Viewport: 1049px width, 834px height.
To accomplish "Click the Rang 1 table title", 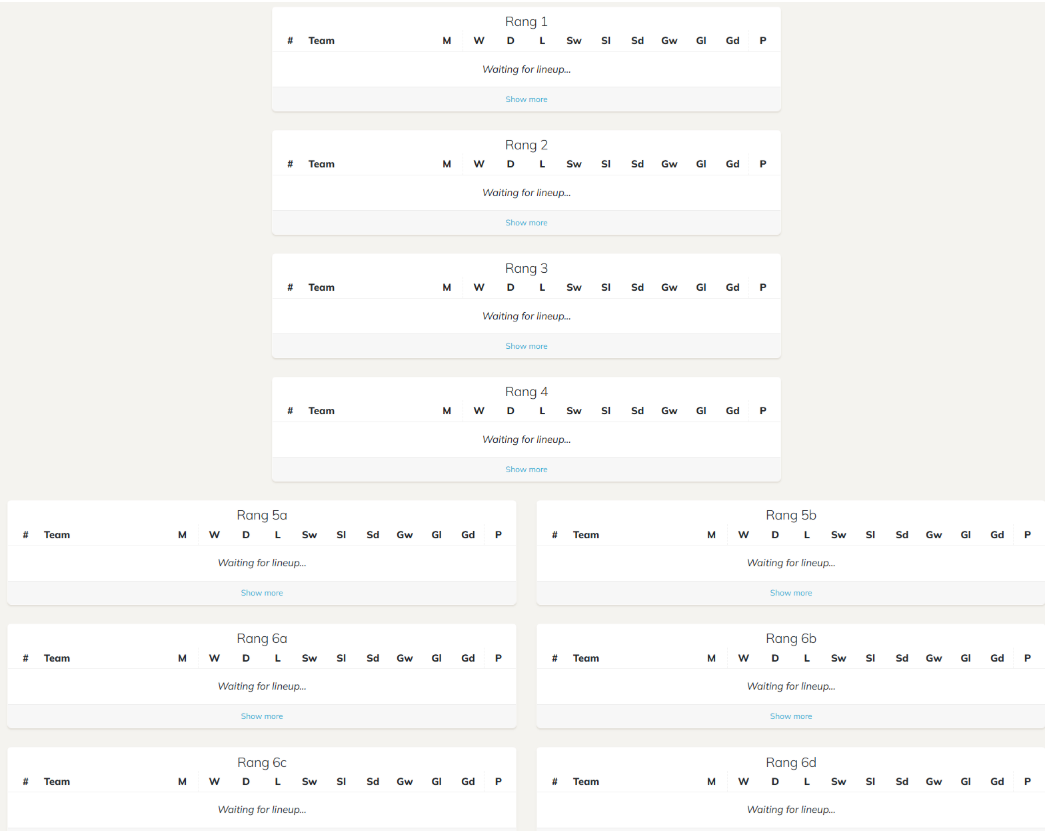I will [x=526, y=22].
